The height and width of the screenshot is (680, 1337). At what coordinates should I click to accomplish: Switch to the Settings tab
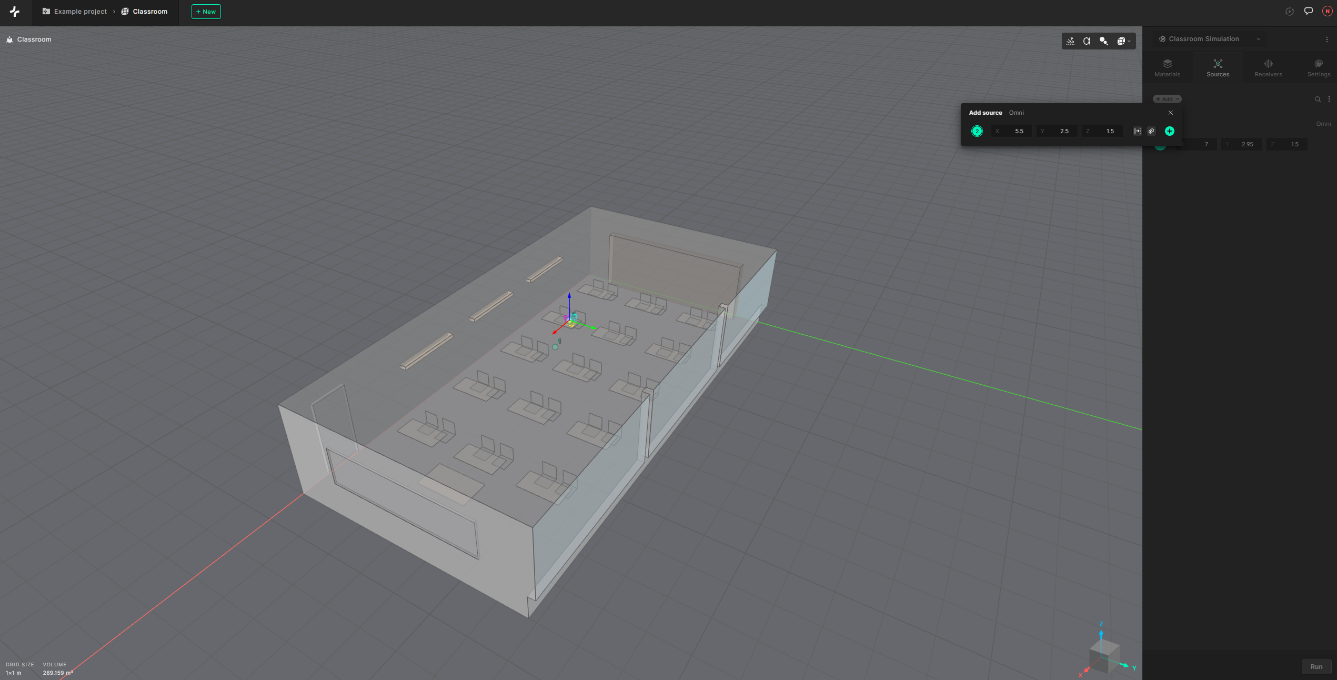click(x=1318, y=67)
